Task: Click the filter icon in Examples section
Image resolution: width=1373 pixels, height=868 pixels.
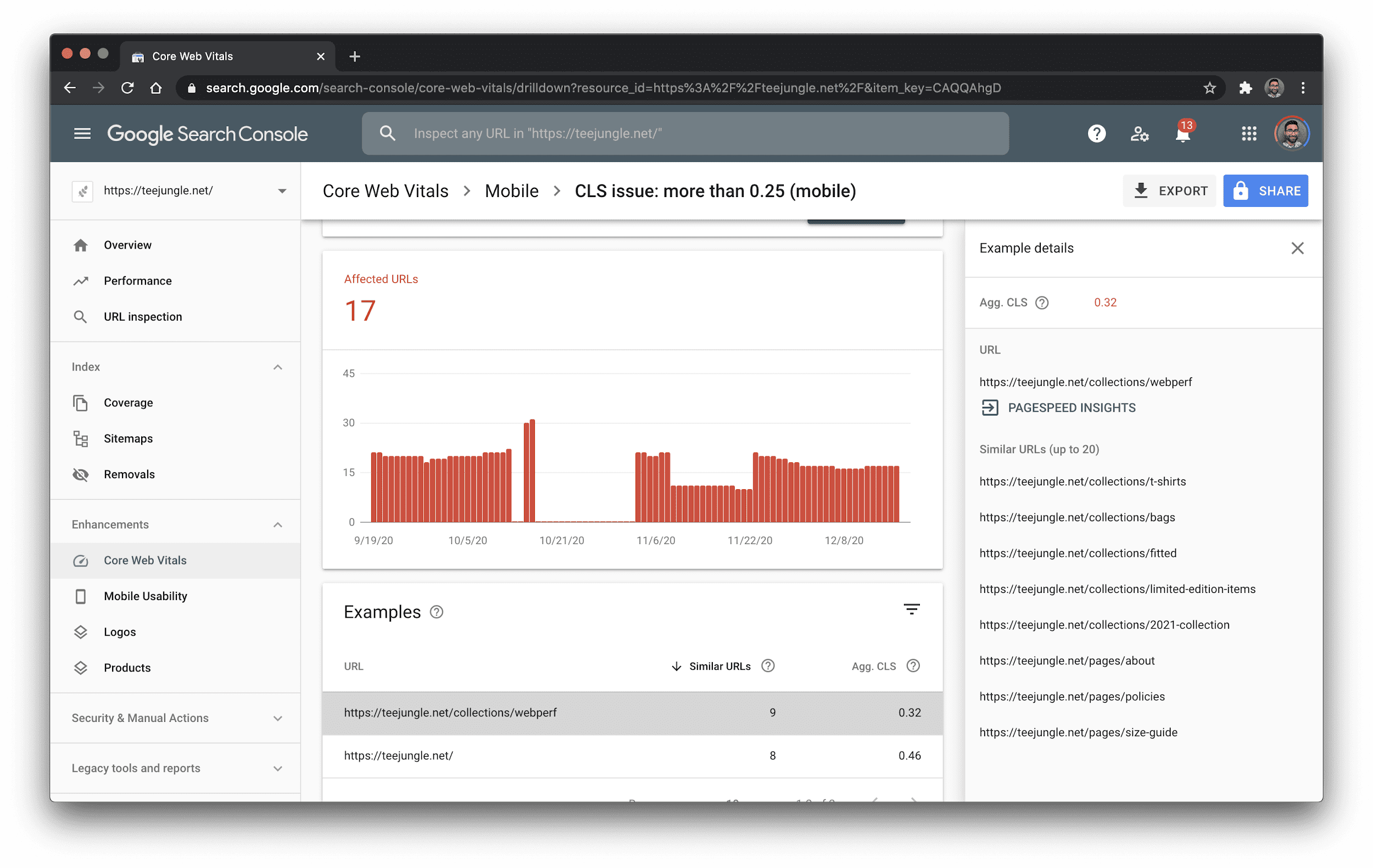Action: (x=911, y=610)
